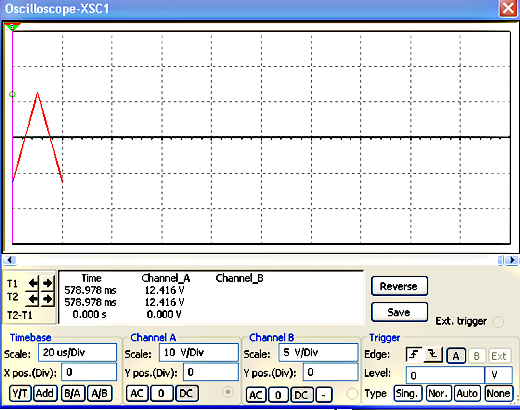The width and height of the screenshot is (520, 410).
Task: Click the Timebase Scale field
Action: coord(77,352)
